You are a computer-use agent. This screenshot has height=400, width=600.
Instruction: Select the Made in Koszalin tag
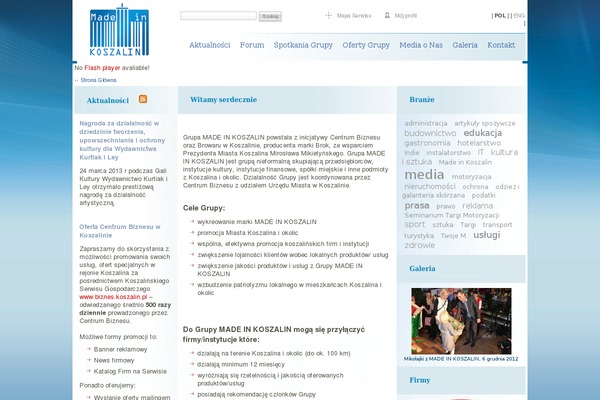tap(465, 162)
